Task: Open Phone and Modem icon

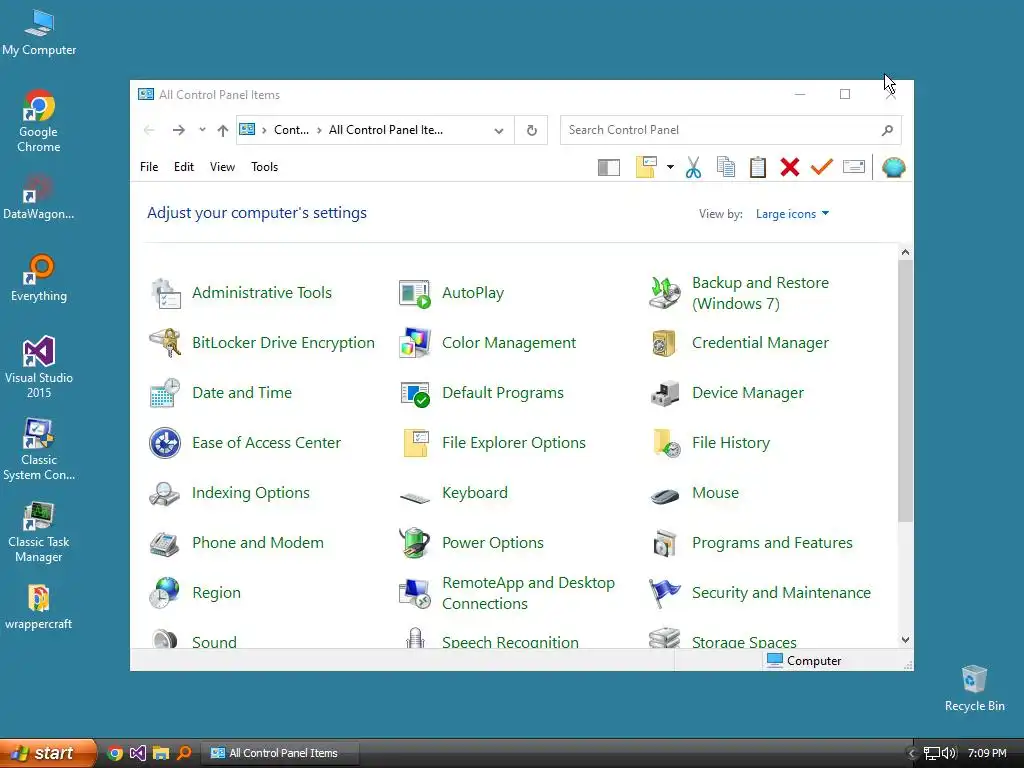Action: [165, 543]
